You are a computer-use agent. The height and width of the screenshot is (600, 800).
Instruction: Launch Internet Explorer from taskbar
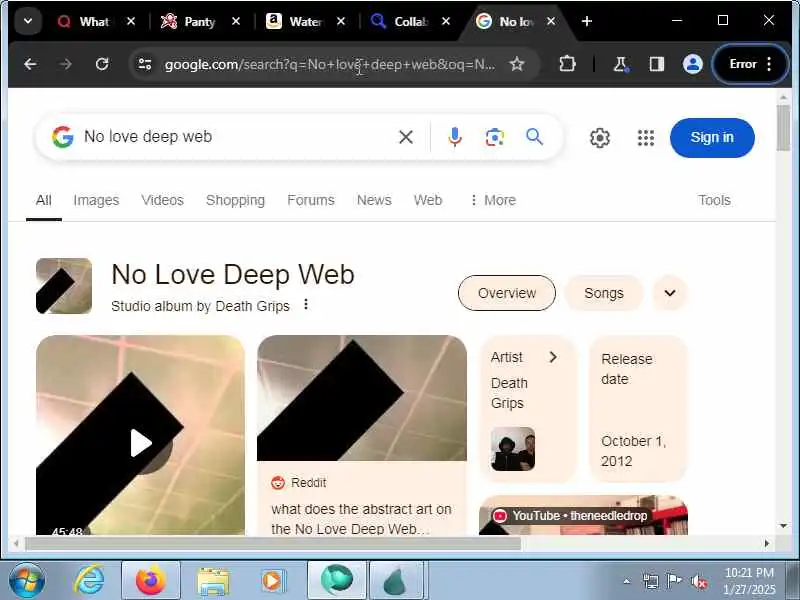(88, 581)
